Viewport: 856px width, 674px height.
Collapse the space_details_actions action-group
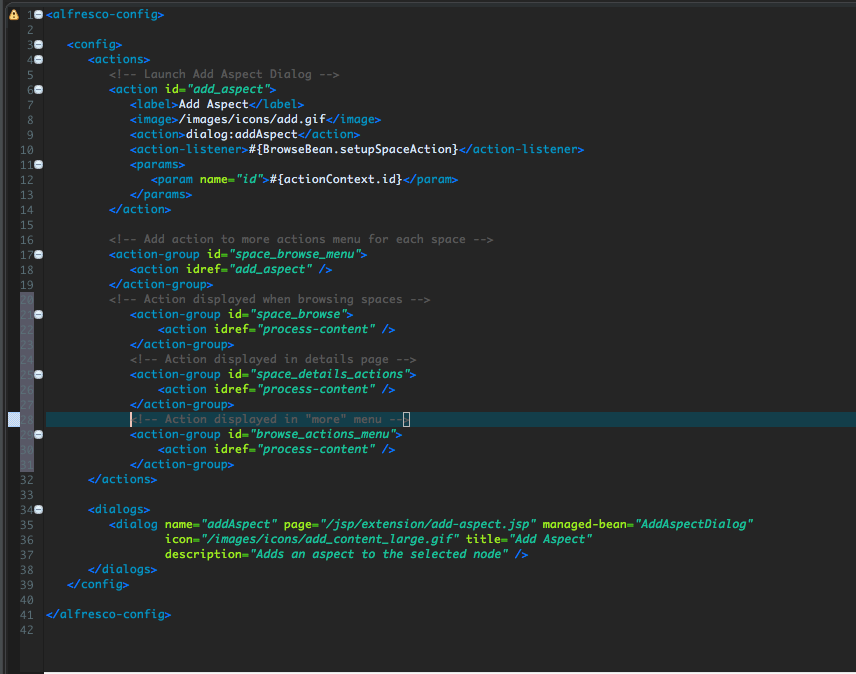39,375
